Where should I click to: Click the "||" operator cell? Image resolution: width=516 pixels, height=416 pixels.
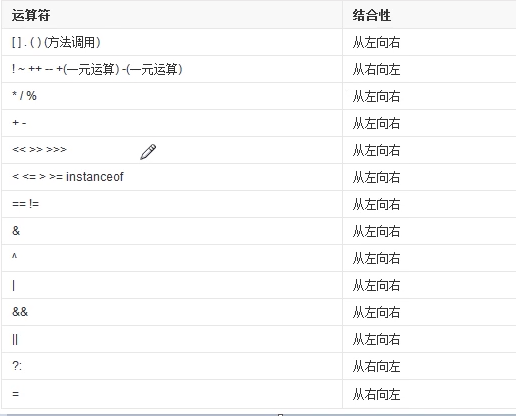click(172, 339)
